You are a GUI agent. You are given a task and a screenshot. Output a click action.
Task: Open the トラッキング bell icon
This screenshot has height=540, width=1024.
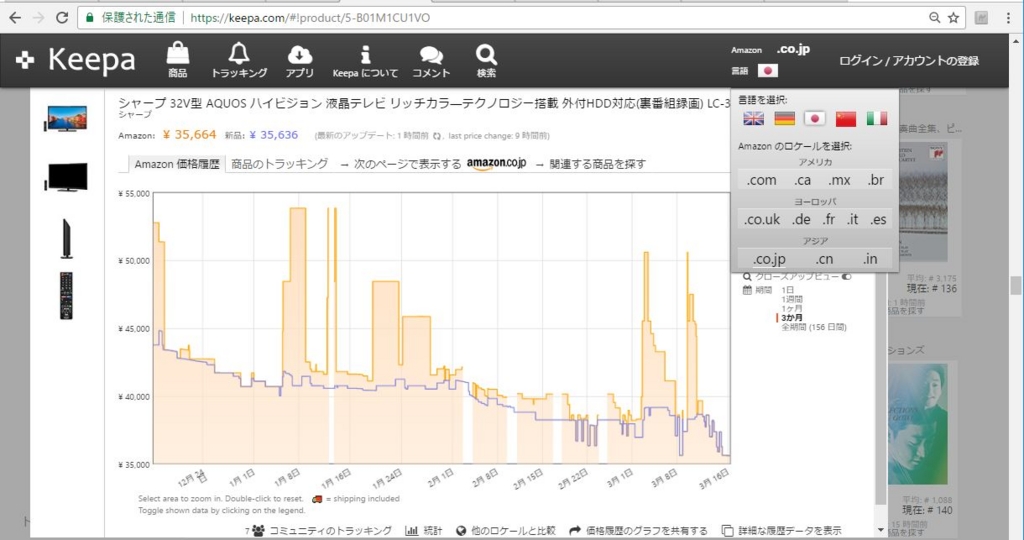pos(239,60)
